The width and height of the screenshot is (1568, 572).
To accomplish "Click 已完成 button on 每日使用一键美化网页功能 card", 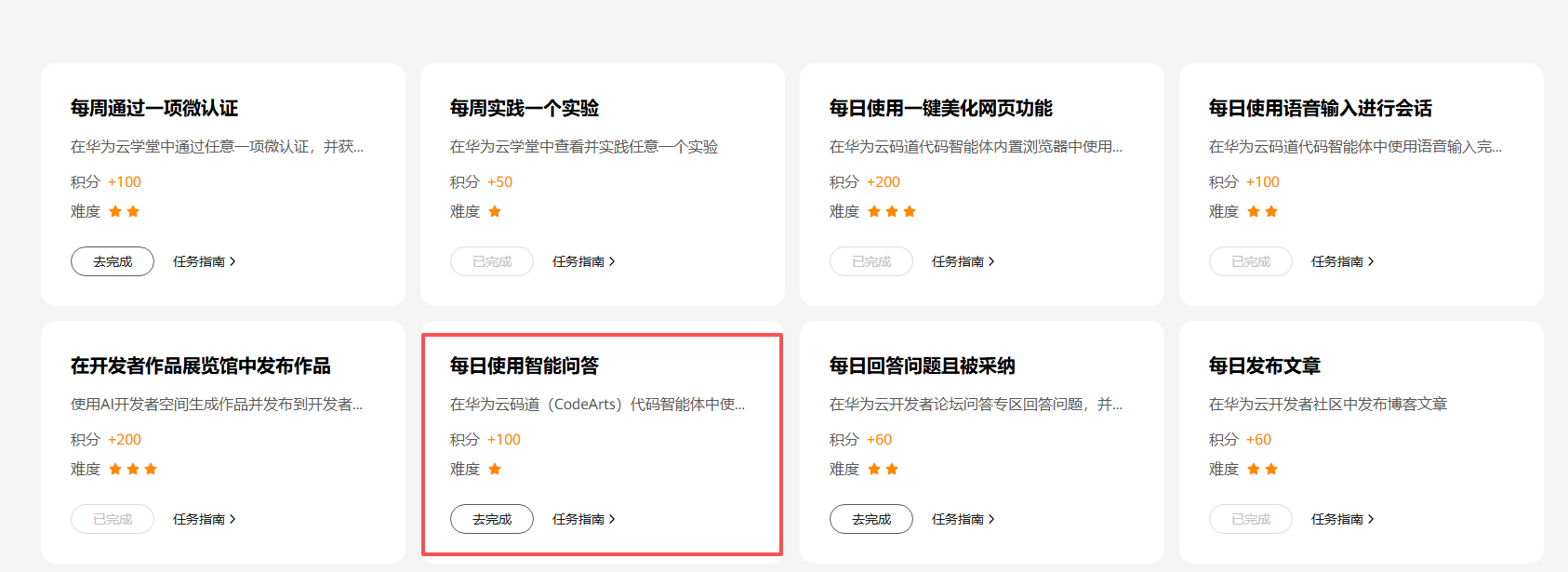I will (x=871, y=261).
